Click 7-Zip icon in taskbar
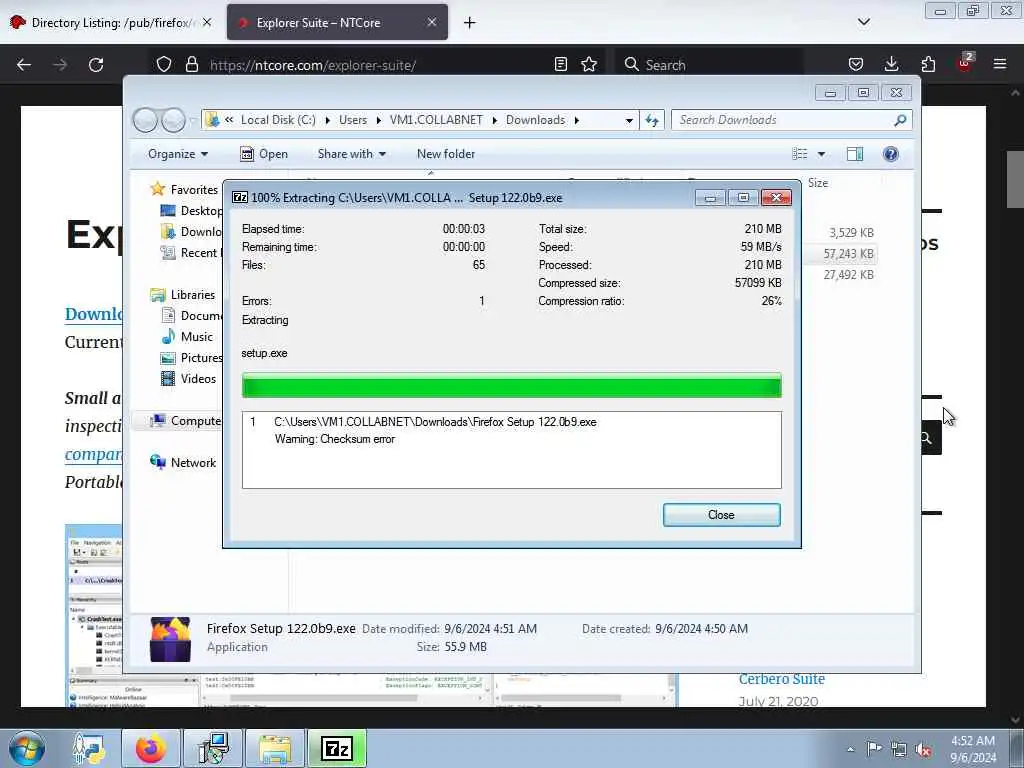Viewport: 1024px width, 768px height. tap(337, 748)
